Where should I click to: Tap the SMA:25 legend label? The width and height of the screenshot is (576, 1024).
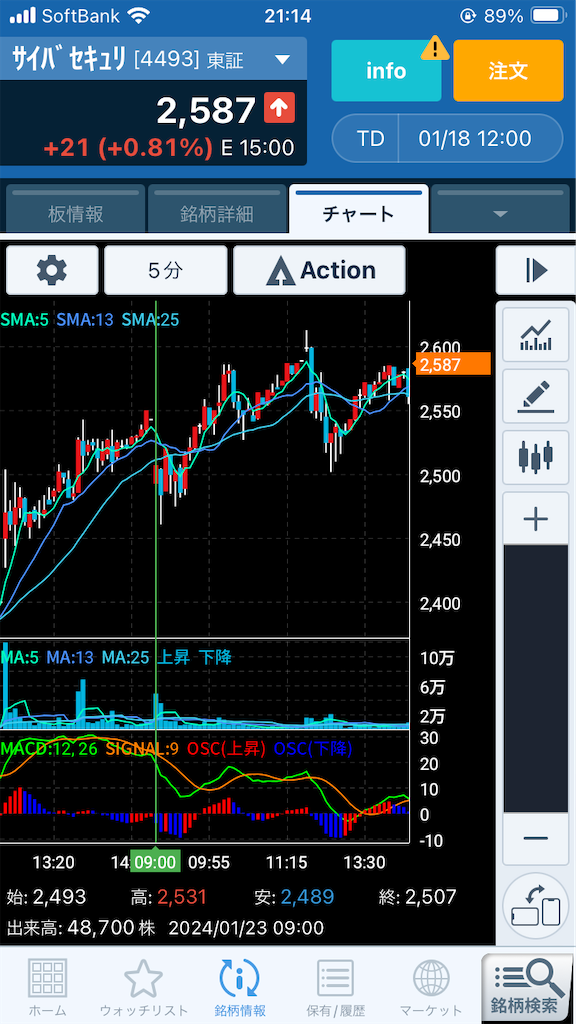tap(150, 319)
